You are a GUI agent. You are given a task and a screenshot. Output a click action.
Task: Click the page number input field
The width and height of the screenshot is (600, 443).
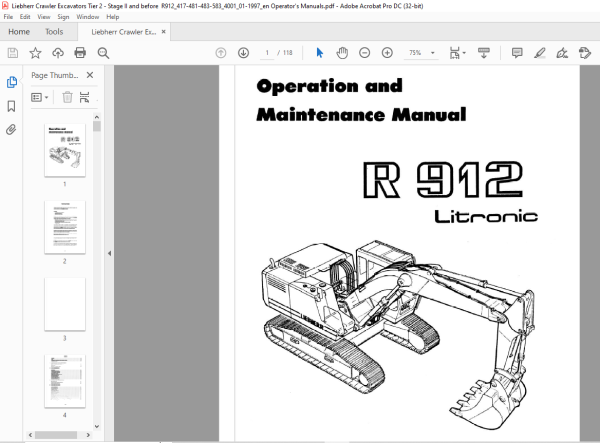click(x=267, y=53)
